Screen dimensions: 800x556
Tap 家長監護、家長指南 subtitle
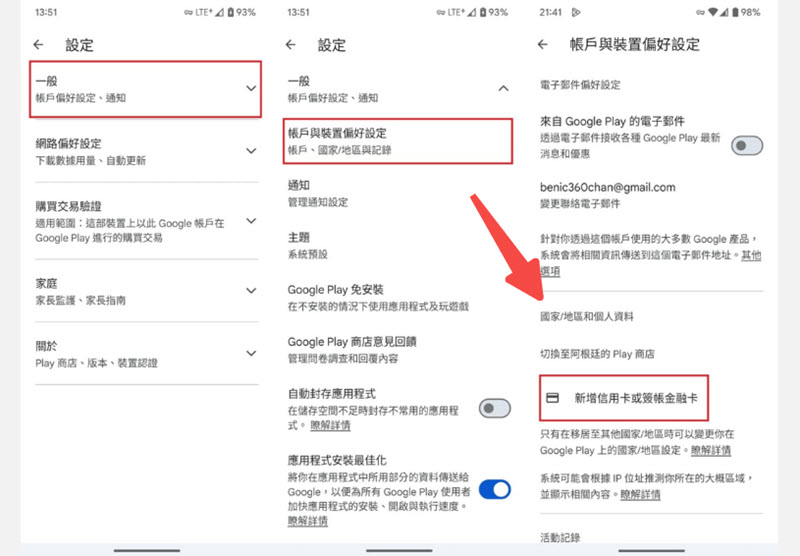coord(80,300)
